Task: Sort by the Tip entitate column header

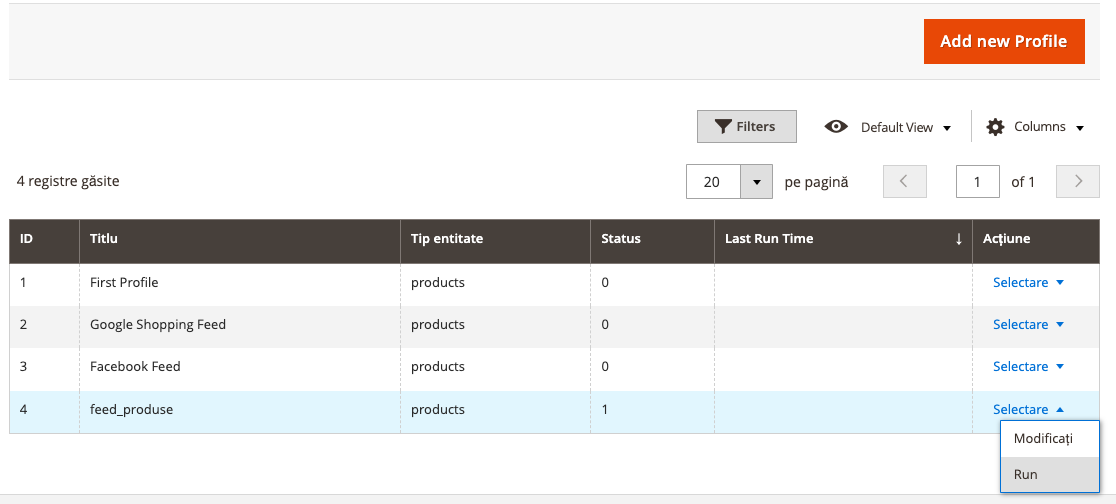Action: point(495,239)
